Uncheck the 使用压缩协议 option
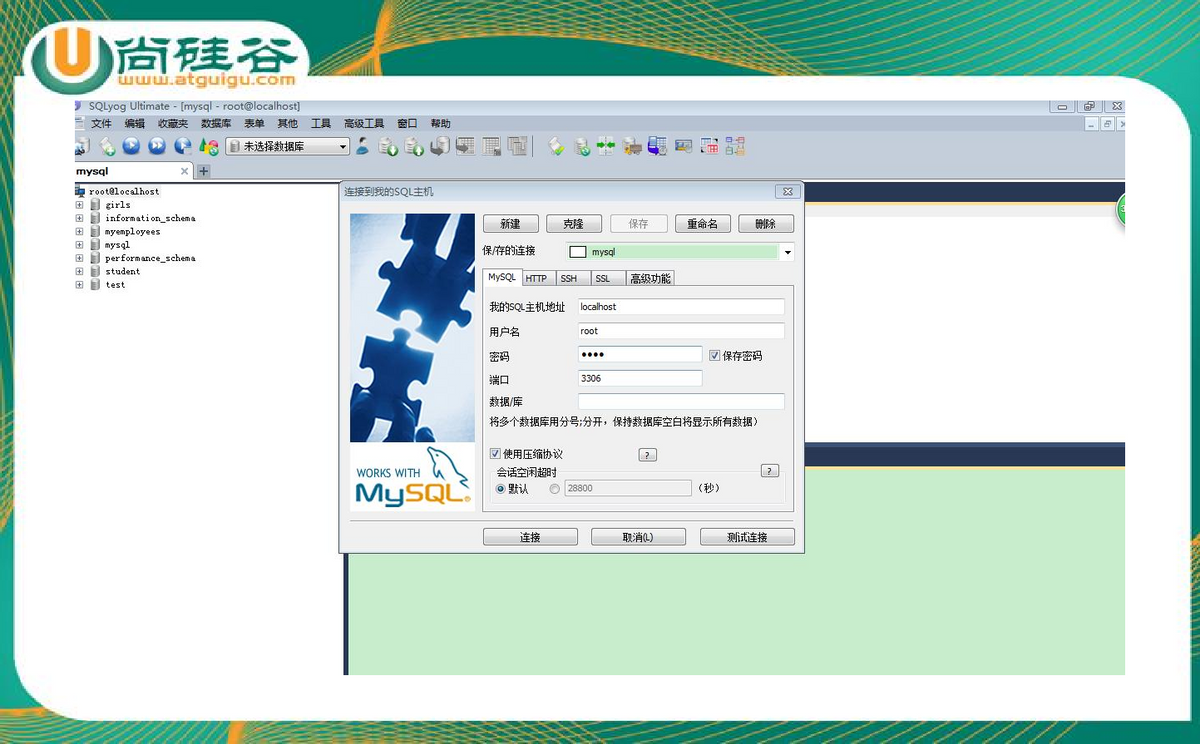 [x=495, y=453]
